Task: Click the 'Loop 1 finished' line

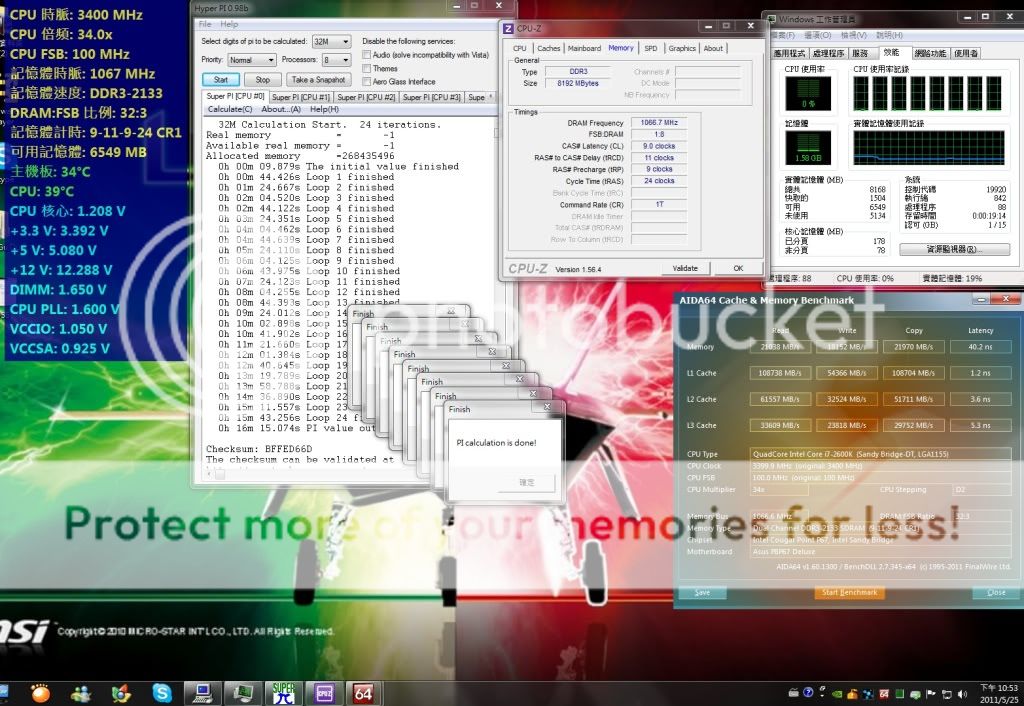Action: click(306, 177)
